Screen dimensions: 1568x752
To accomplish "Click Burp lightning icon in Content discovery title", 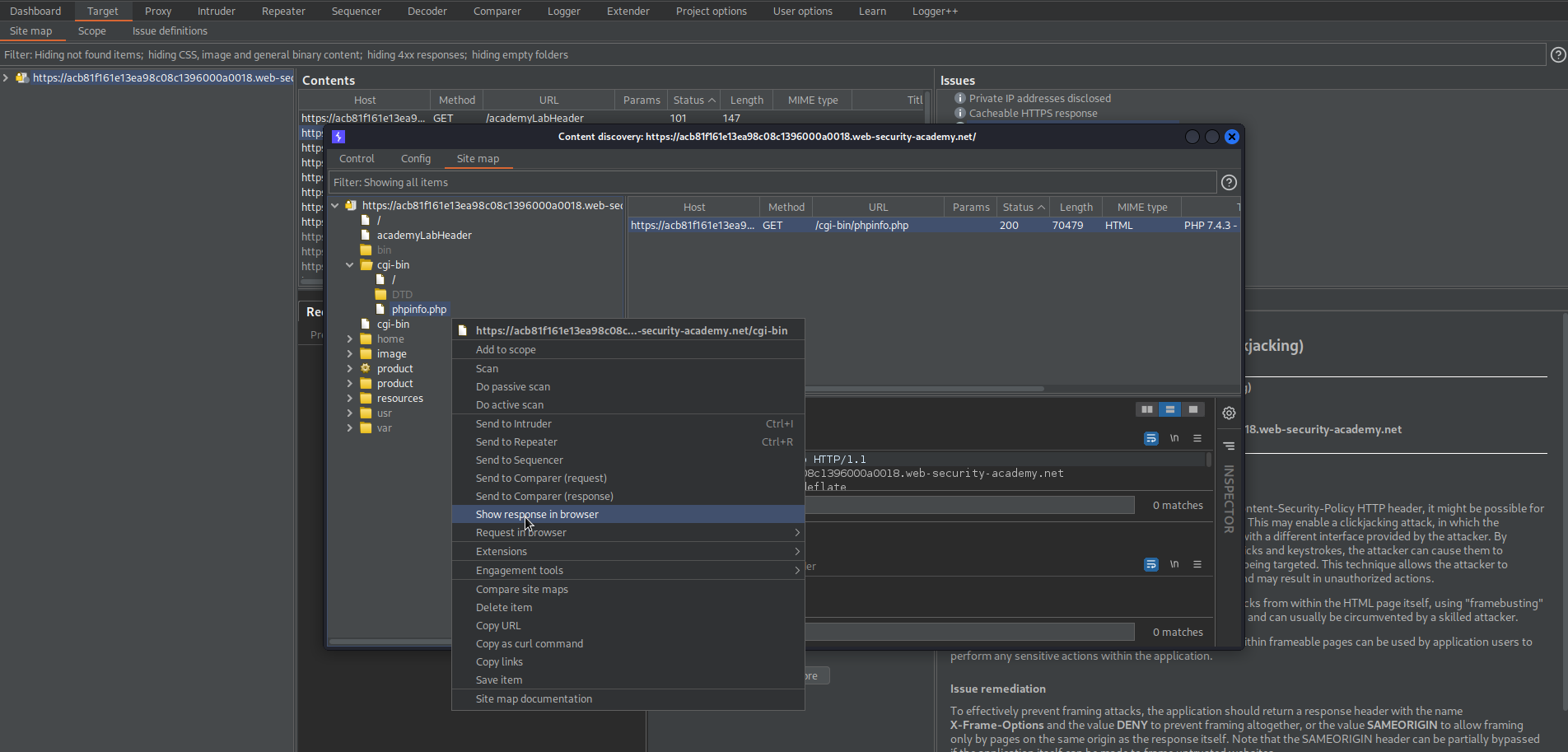I will (x=338, y=137).
